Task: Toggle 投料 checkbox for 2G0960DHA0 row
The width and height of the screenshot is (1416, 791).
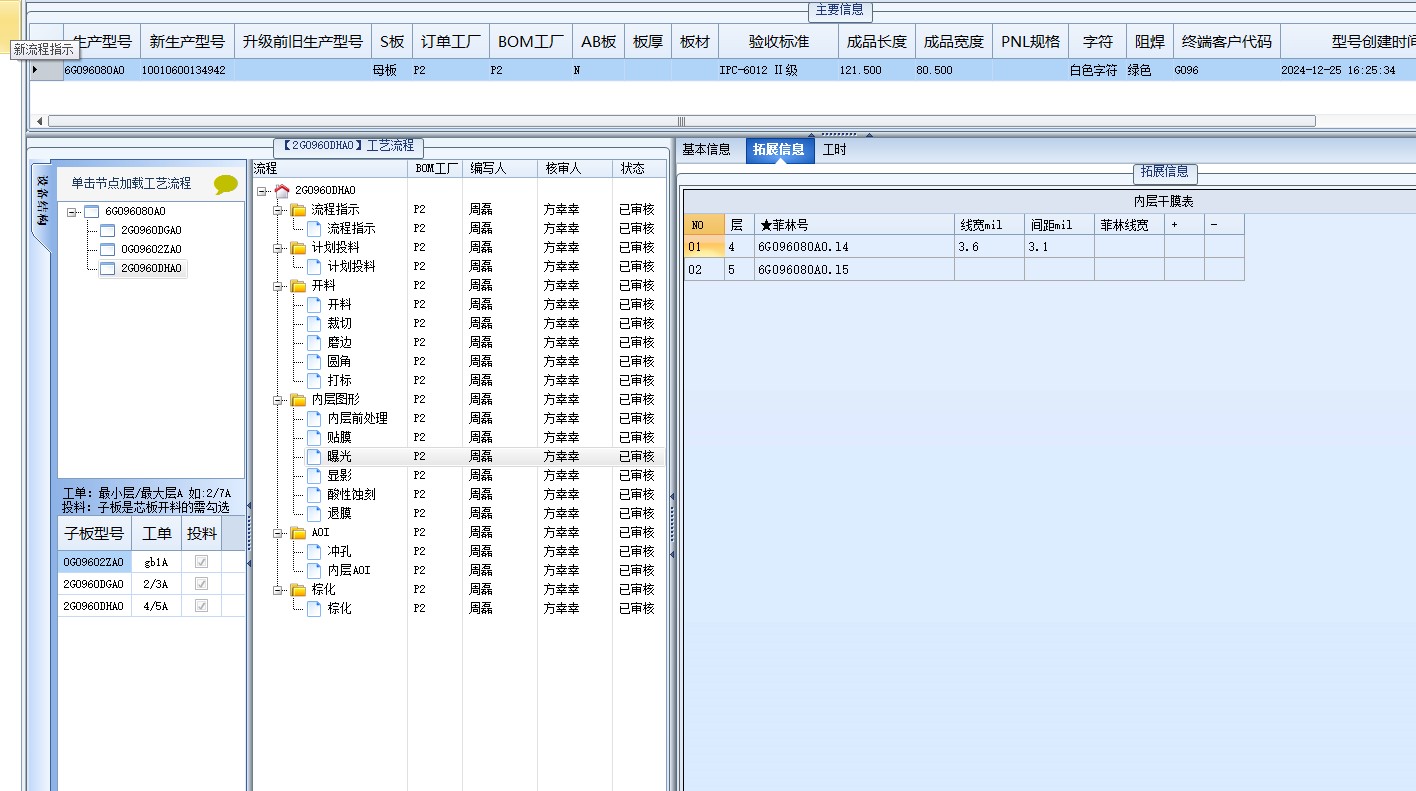Action: point(201,606)
